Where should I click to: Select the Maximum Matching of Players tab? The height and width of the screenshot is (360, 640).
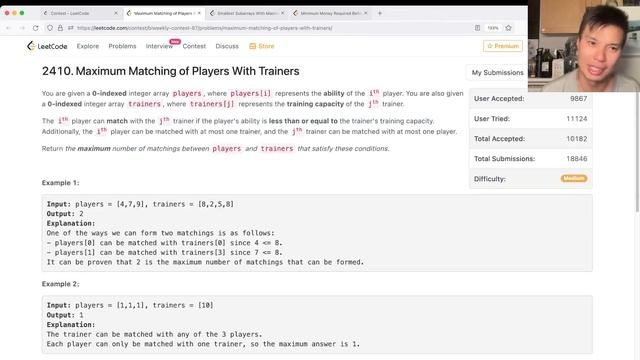coord(163,13)
